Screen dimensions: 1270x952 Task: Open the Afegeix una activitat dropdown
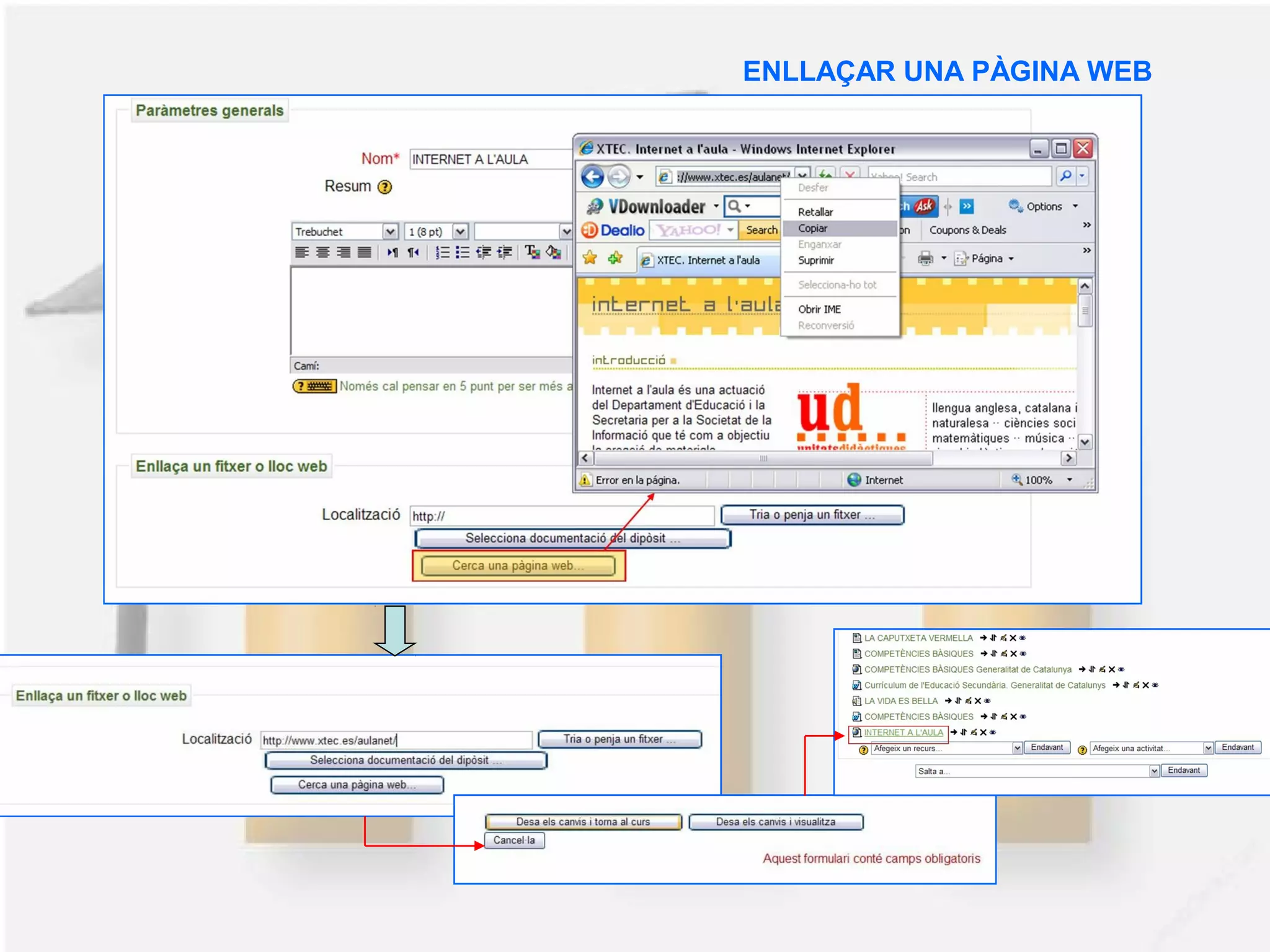tap(1208, 749)
